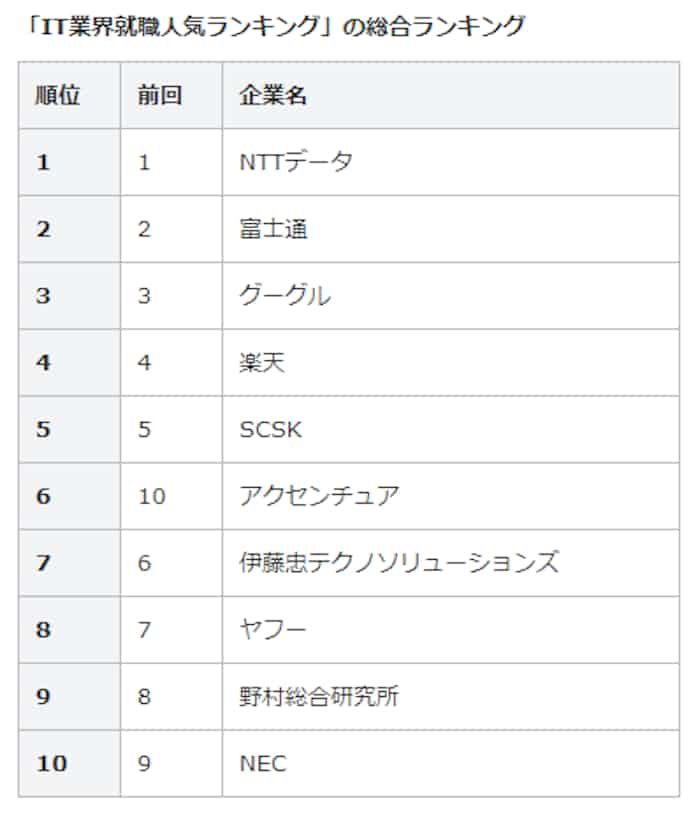Click the bold 順位 number 10 beside NEC
Image resolution: width=698 pixels, height=817 pixels.
pyautogui.click(x=52, y=764)
